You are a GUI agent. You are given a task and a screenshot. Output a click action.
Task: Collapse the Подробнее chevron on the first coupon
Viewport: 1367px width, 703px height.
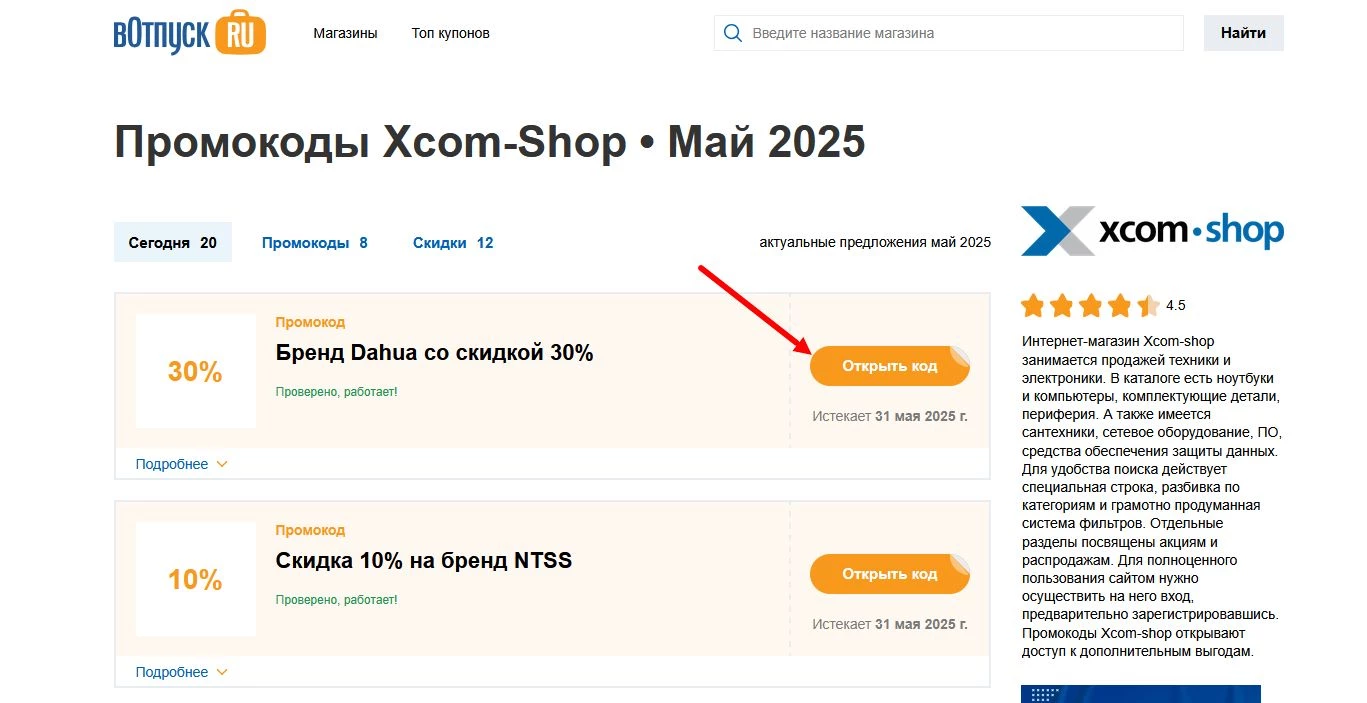221,463
